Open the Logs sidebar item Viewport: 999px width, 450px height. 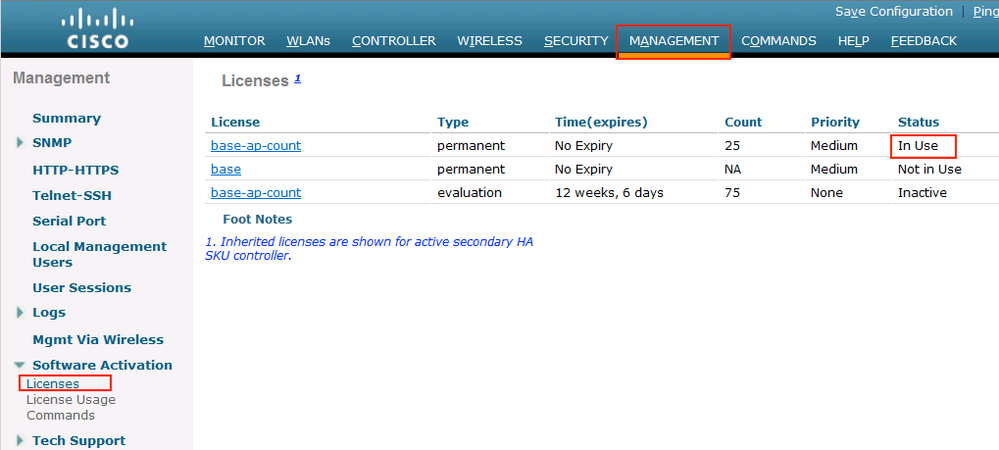point(49,313)
